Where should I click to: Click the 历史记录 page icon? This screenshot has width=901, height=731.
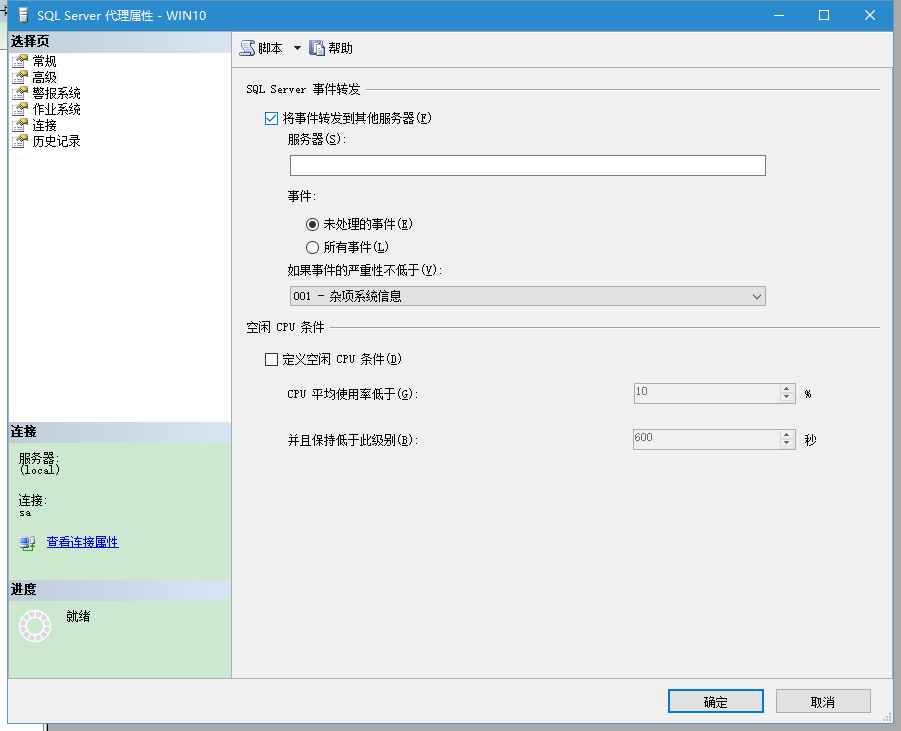19,141
